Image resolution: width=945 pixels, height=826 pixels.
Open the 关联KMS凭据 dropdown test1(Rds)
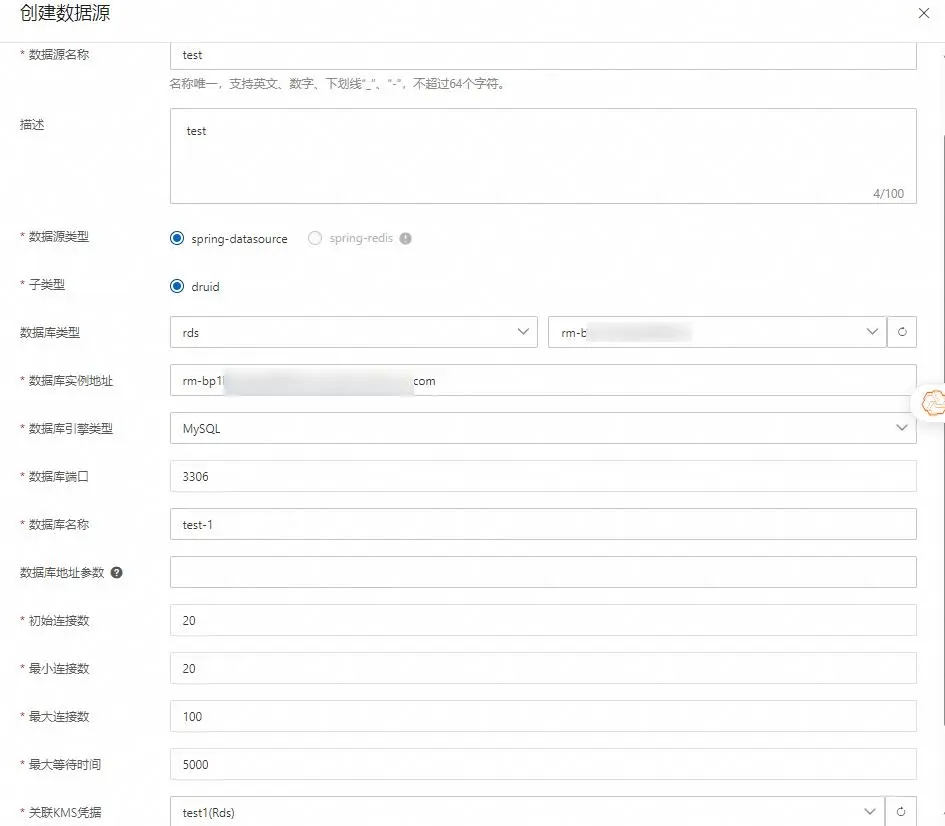tap(527, 812)
